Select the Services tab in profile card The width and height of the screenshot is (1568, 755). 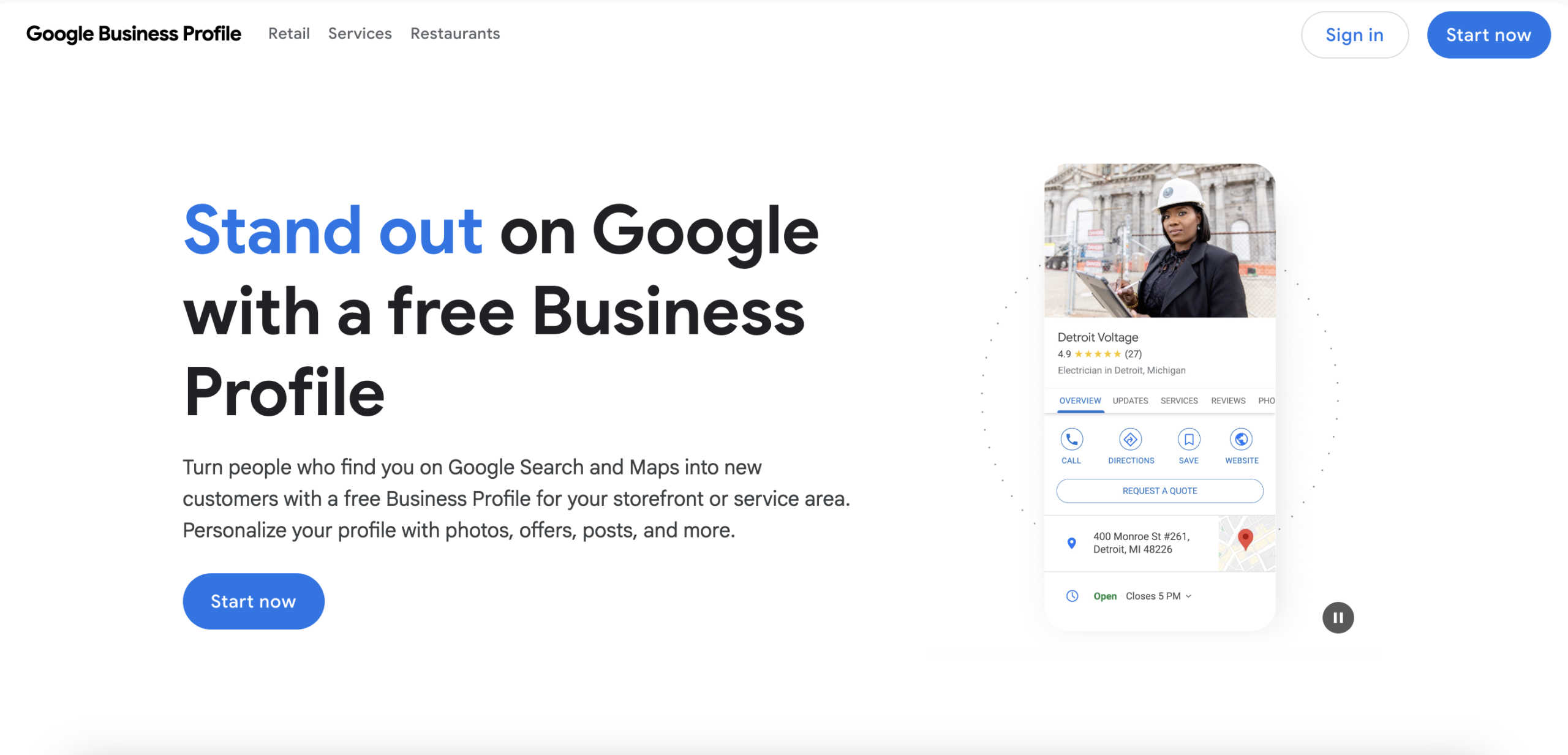click(1179, 400)
